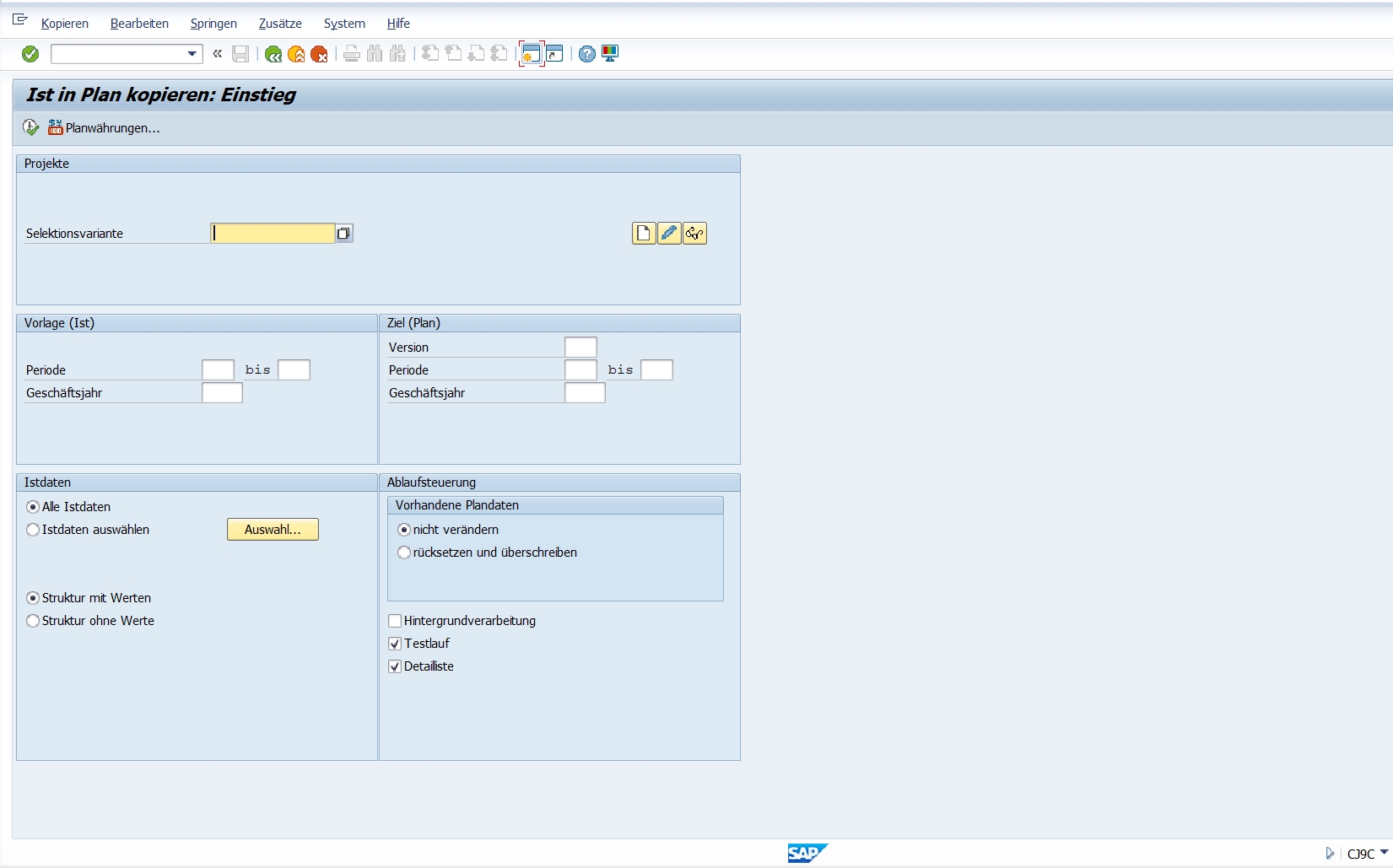Image resolution: width=1393 pixels, height=868 pixels.
Task: Open the command field dropdown arrow
Action: (192, 54)
